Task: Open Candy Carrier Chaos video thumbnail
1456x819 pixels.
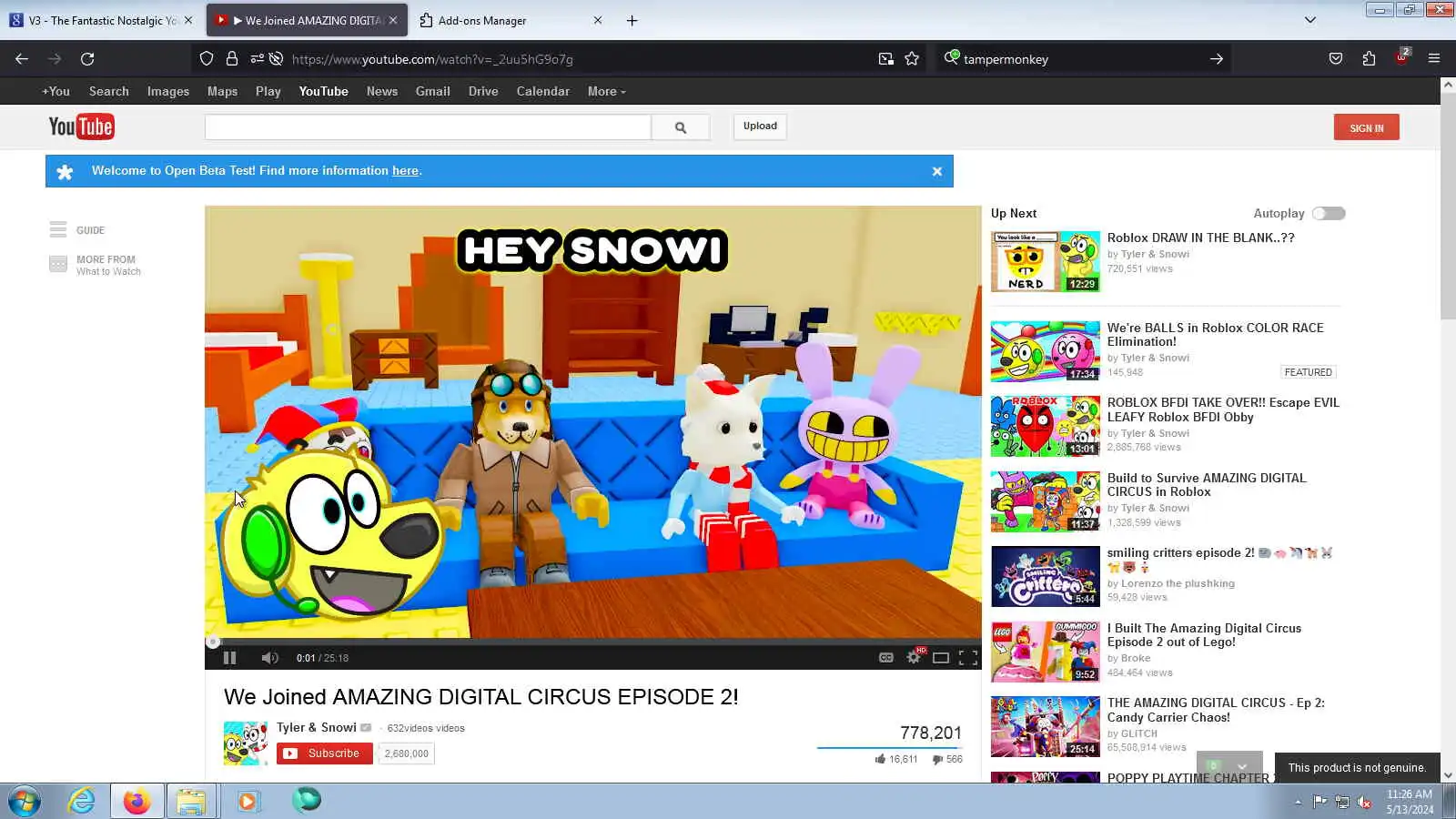Action: click(x=1046, y=726)
